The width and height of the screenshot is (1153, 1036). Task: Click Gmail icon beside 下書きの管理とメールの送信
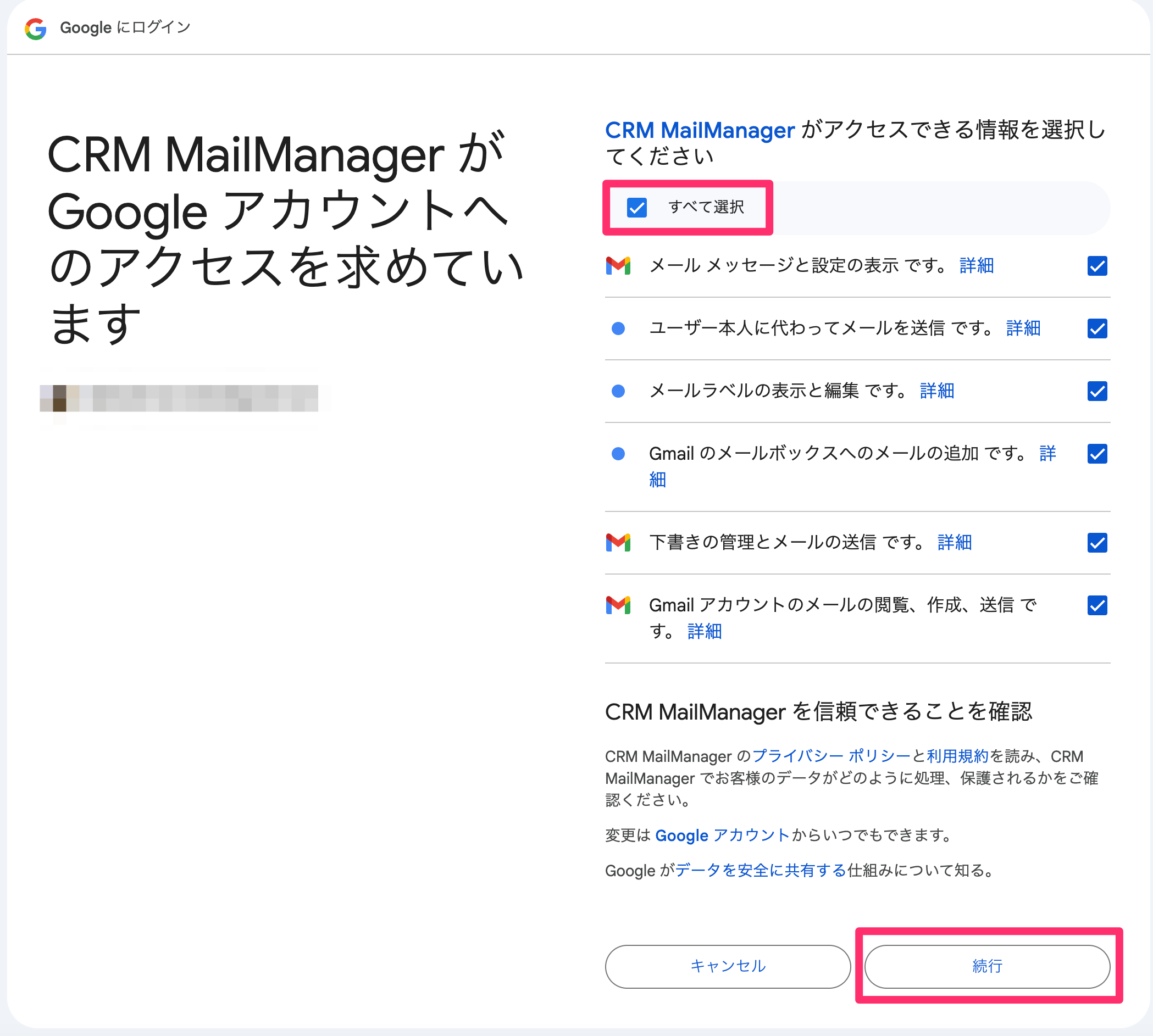point(618,543)
